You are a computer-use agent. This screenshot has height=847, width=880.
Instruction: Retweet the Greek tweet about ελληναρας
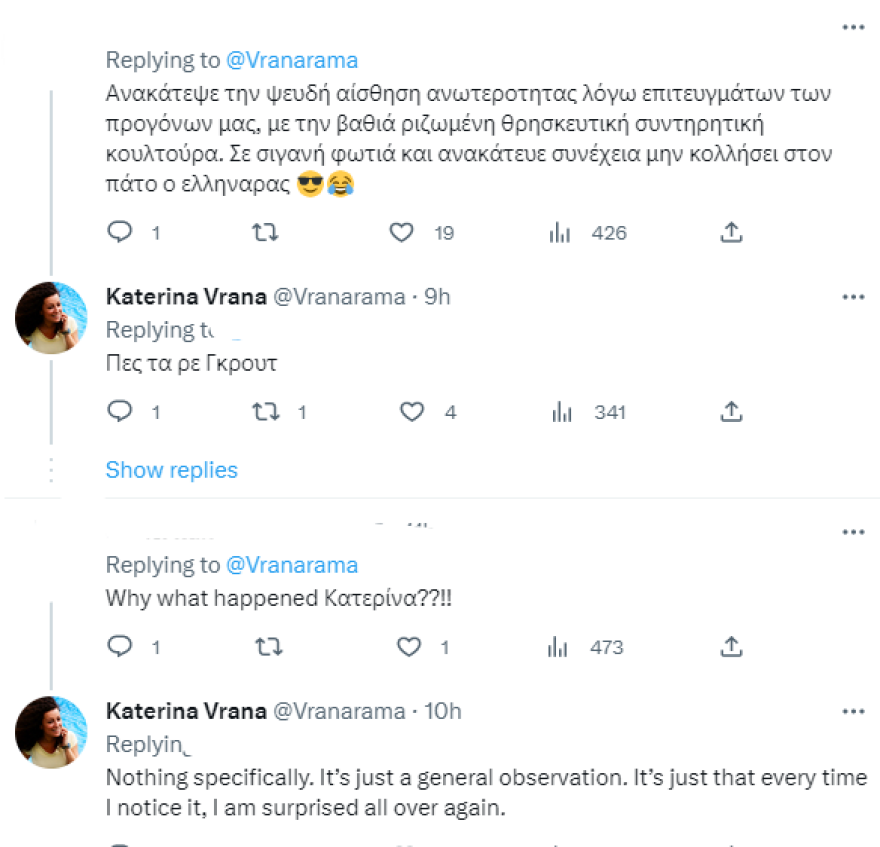pyautogui.click(x=265, y=233)
